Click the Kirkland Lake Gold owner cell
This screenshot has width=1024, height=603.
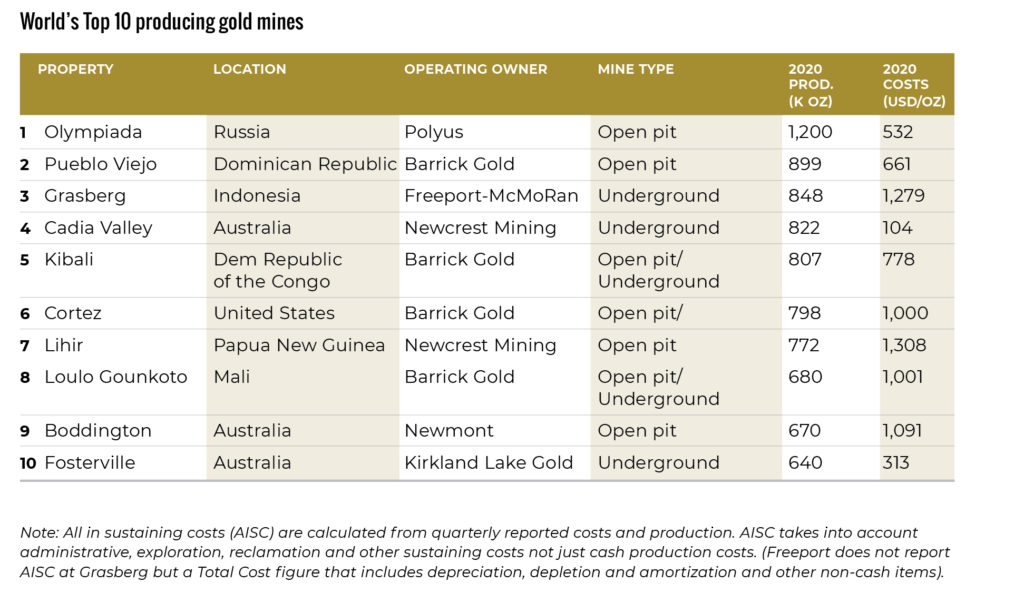click(x=488, y=463)
